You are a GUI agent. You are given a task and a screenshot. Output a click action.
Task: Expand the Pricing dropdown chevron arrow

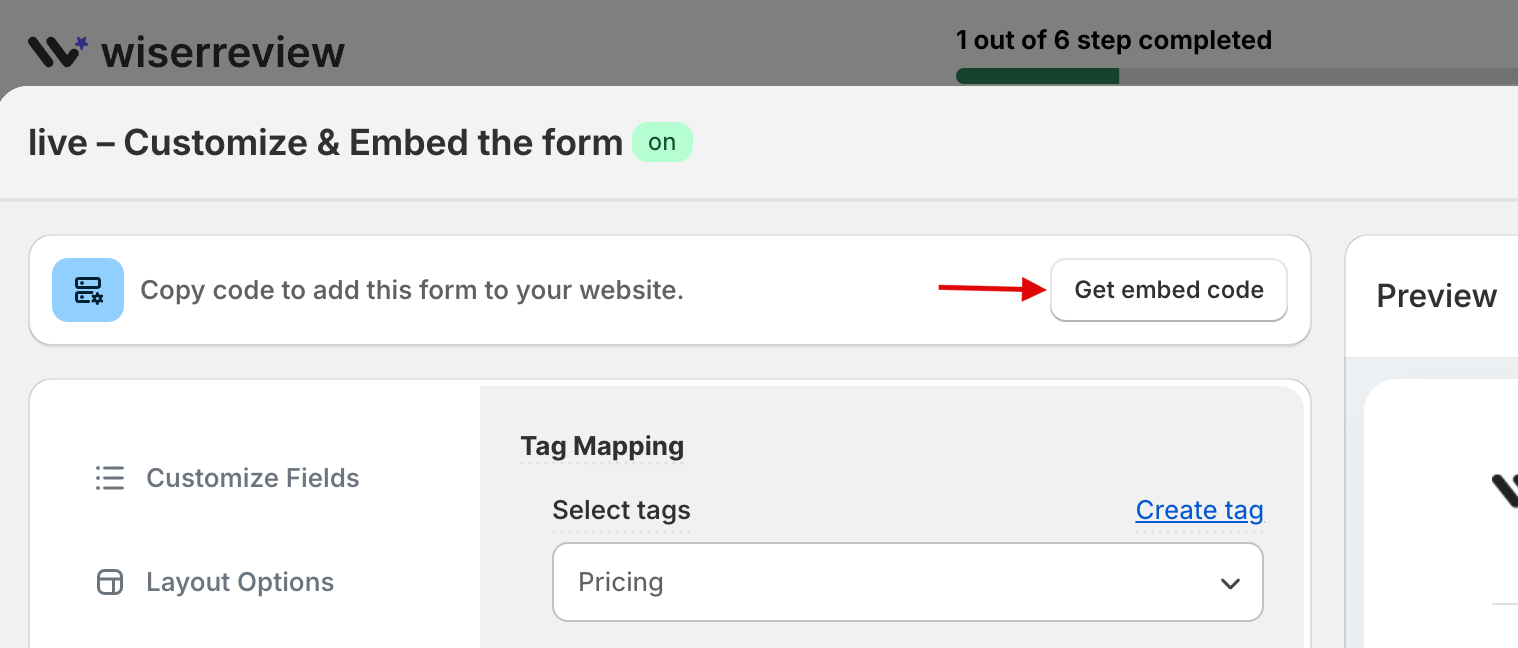pyautogui.click(x=1230, y=583)
